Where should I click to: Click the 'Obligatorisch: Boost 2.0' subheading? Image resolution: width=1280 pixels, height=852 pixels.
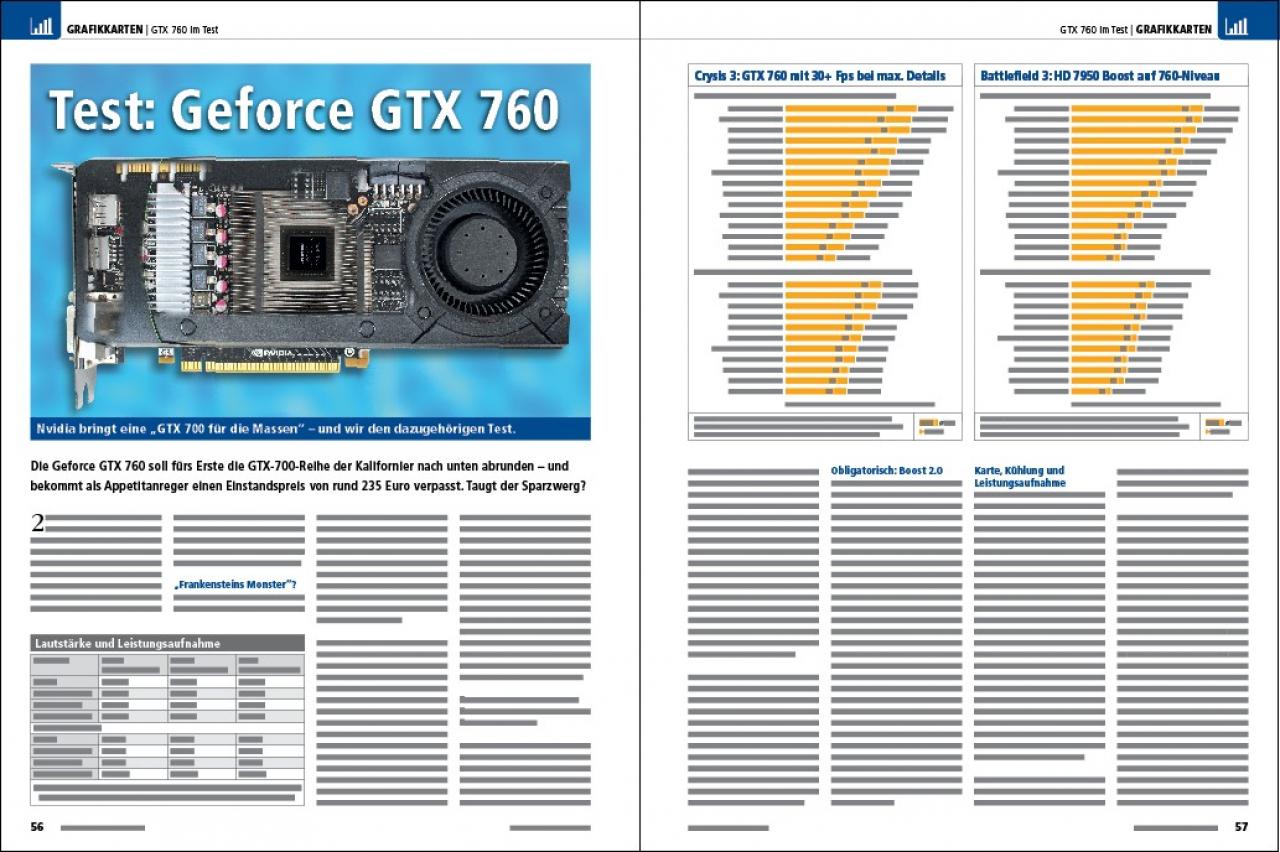coord(887,470)
